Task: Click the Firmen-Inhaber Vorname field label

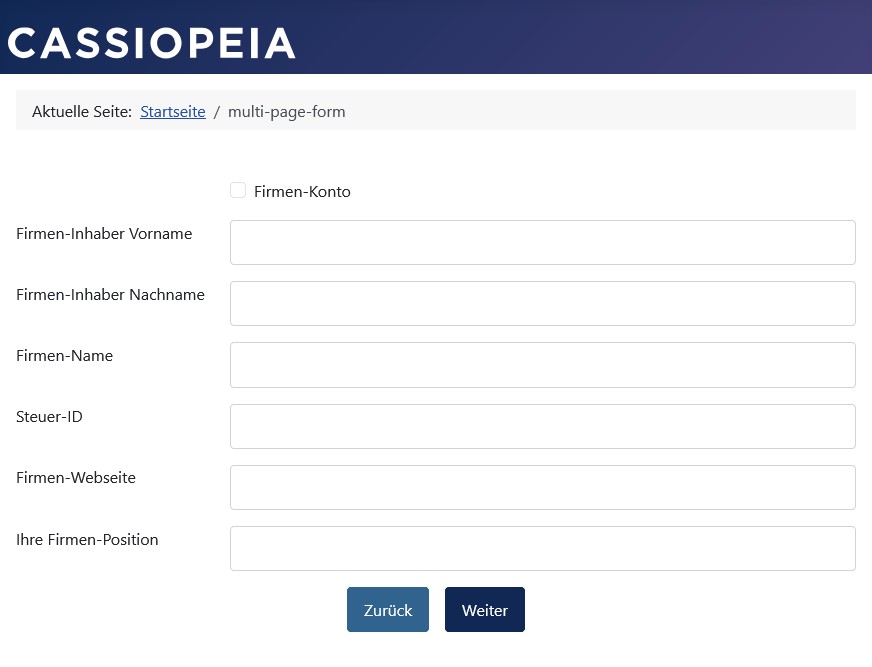Action: pos(104,234)
